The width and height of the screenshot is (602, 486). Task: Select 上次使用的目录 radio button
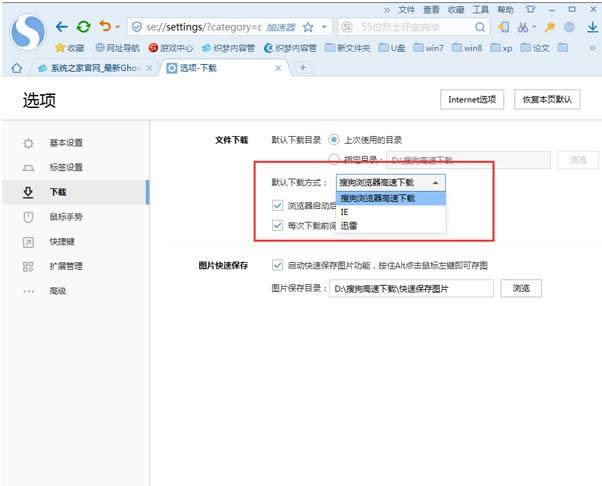coord(334,140)
